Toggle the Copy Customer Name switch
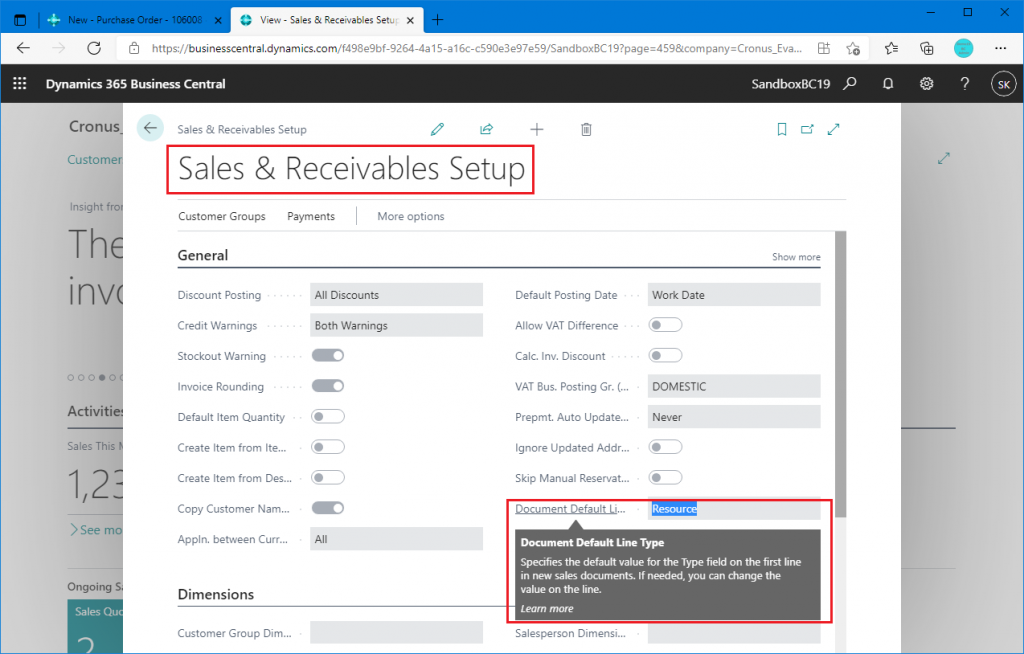The image size is (1024, 654). 328,508
